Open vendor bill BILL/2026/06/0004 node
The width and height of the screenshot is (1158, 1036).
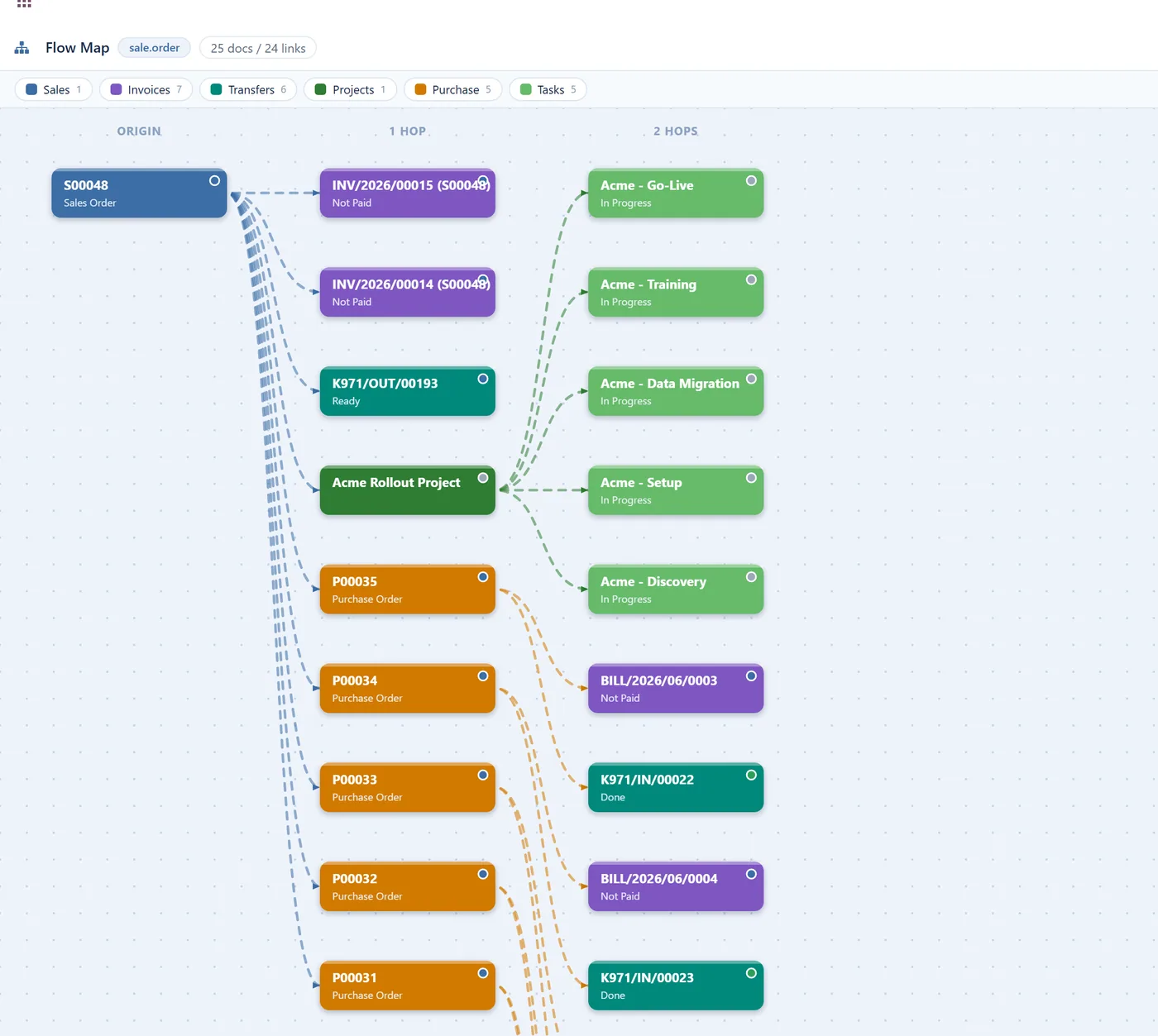[676, 887]
